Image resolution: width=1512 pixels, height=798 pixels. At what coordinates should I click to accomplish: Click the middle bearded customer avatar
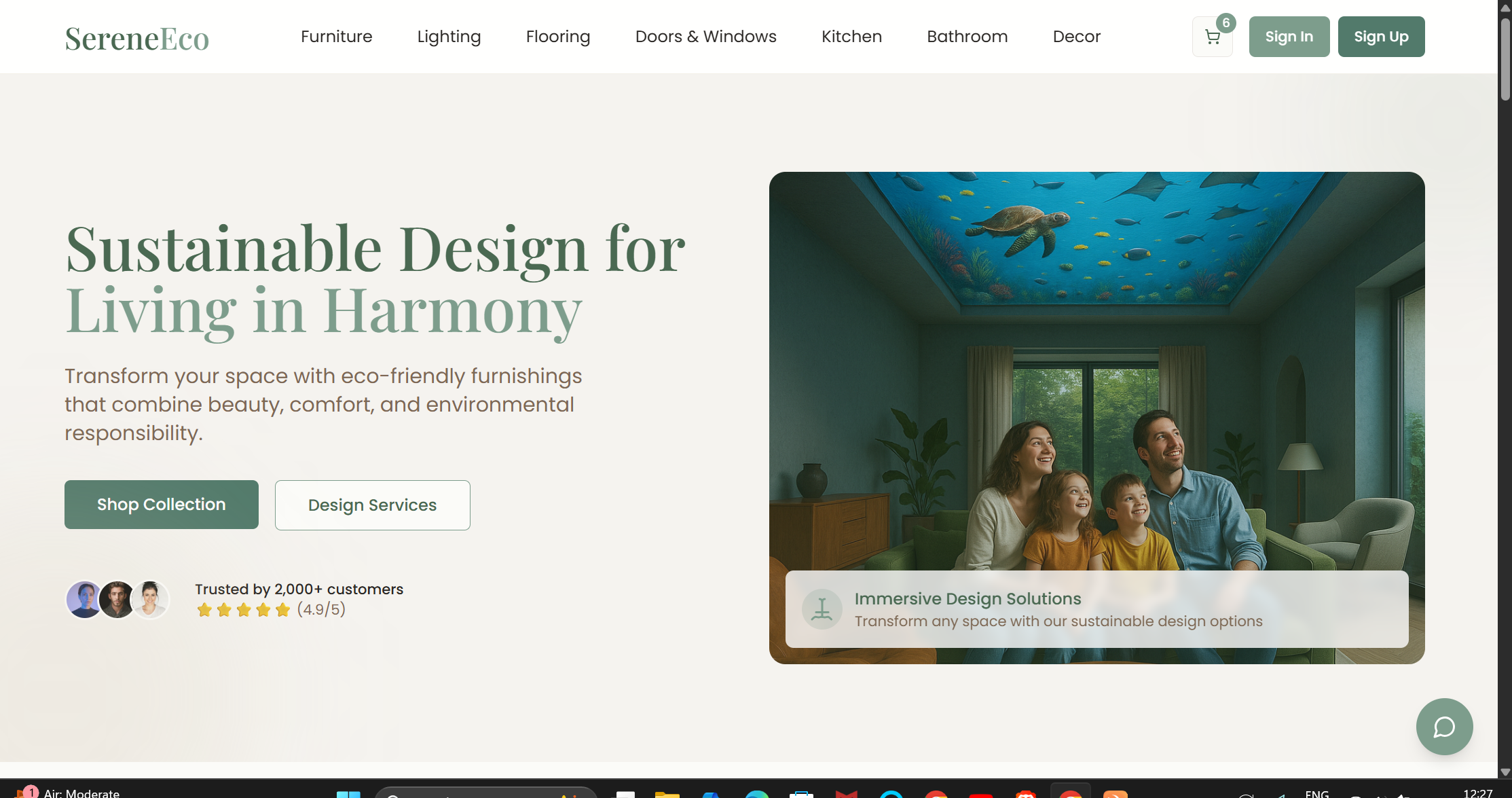pos(117,600)
